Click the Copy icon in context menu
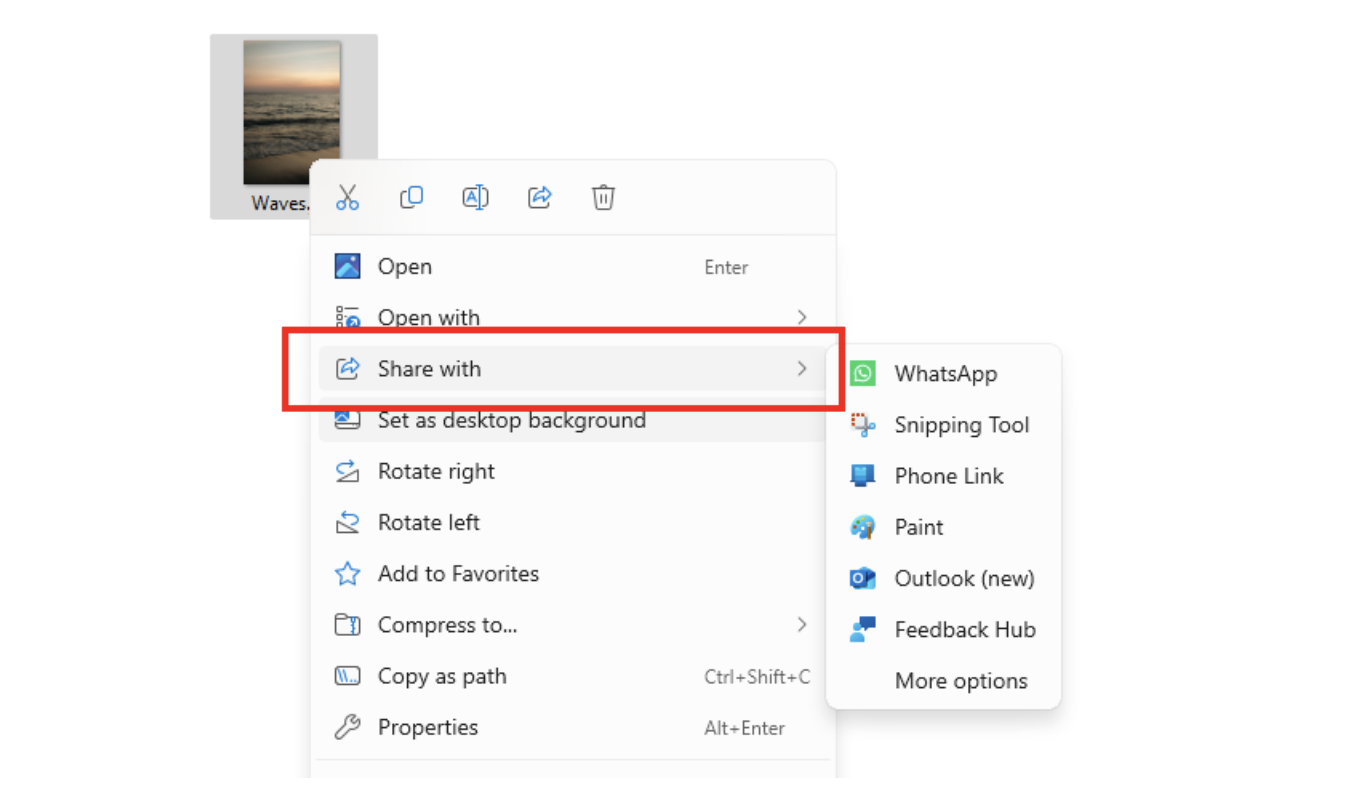Screen dimensions: 1356x800 click(x=411, y=197)
